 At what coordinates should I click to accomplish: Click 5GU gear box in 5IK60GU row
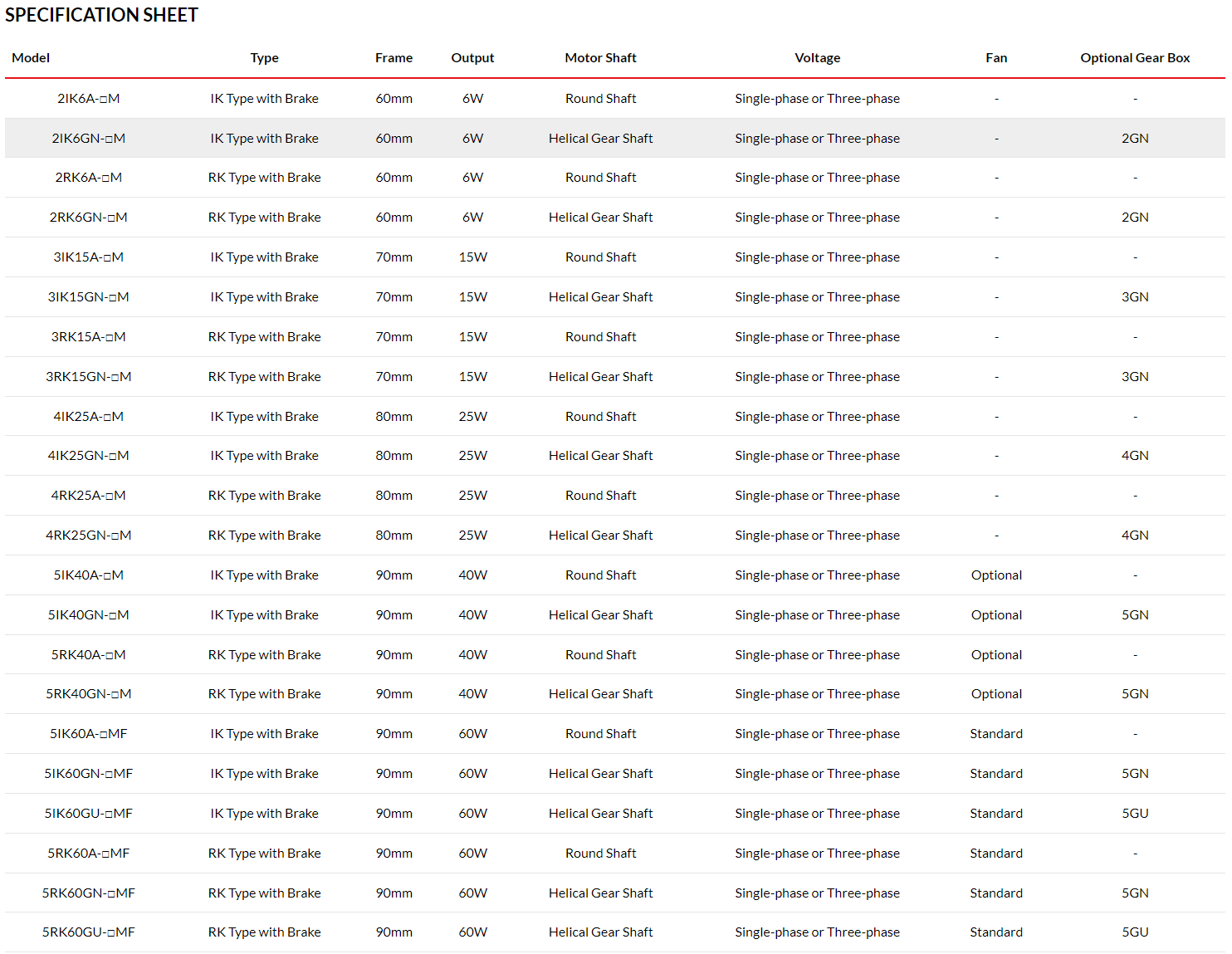pos(1135,814)
